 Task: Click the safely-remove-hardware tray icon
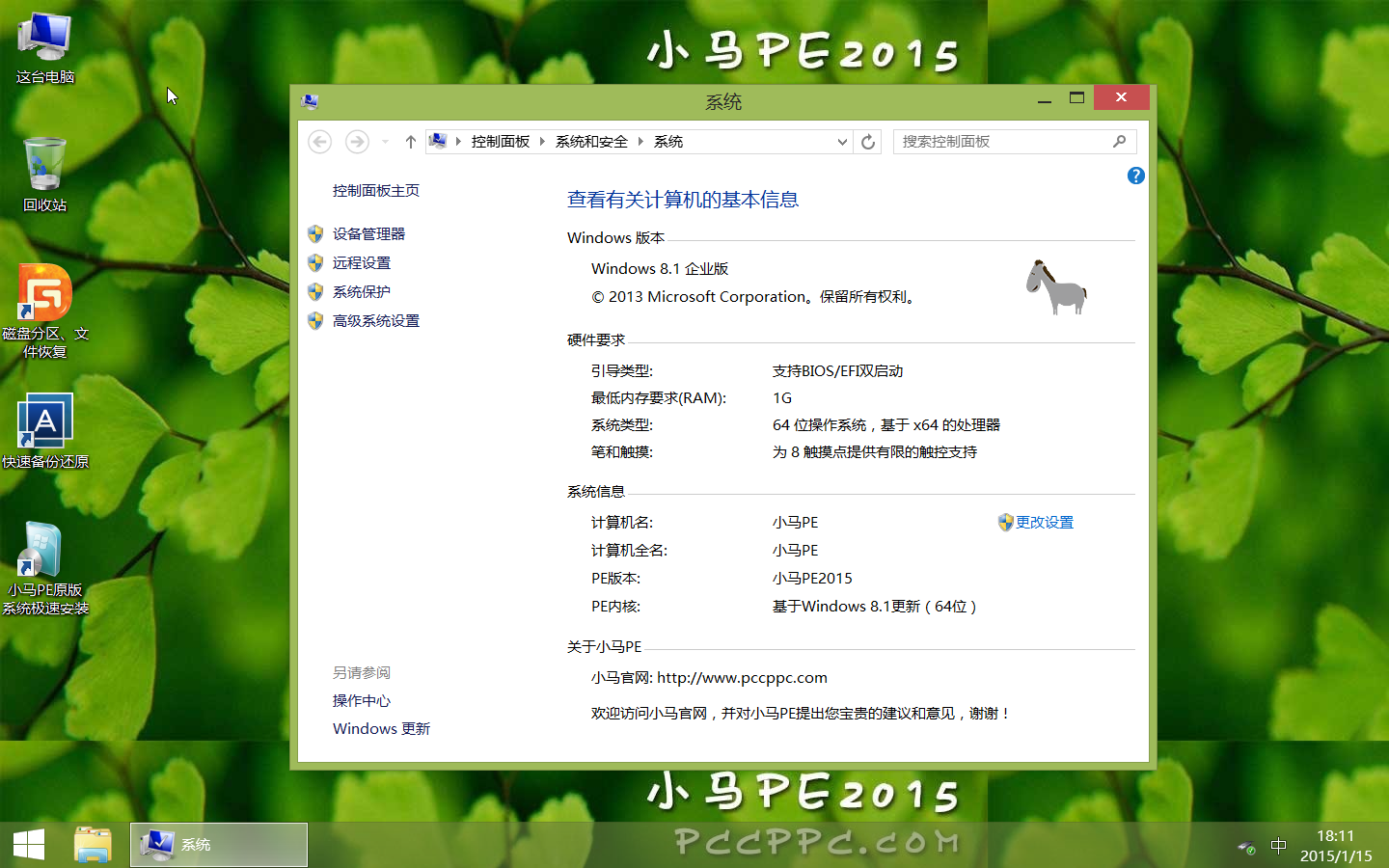1247,847
